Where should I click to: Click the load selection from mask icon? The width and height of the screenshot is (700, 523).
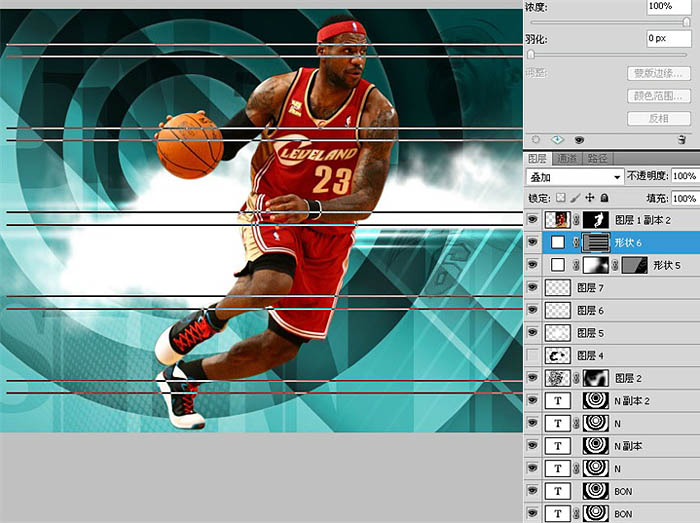(536, 140)
